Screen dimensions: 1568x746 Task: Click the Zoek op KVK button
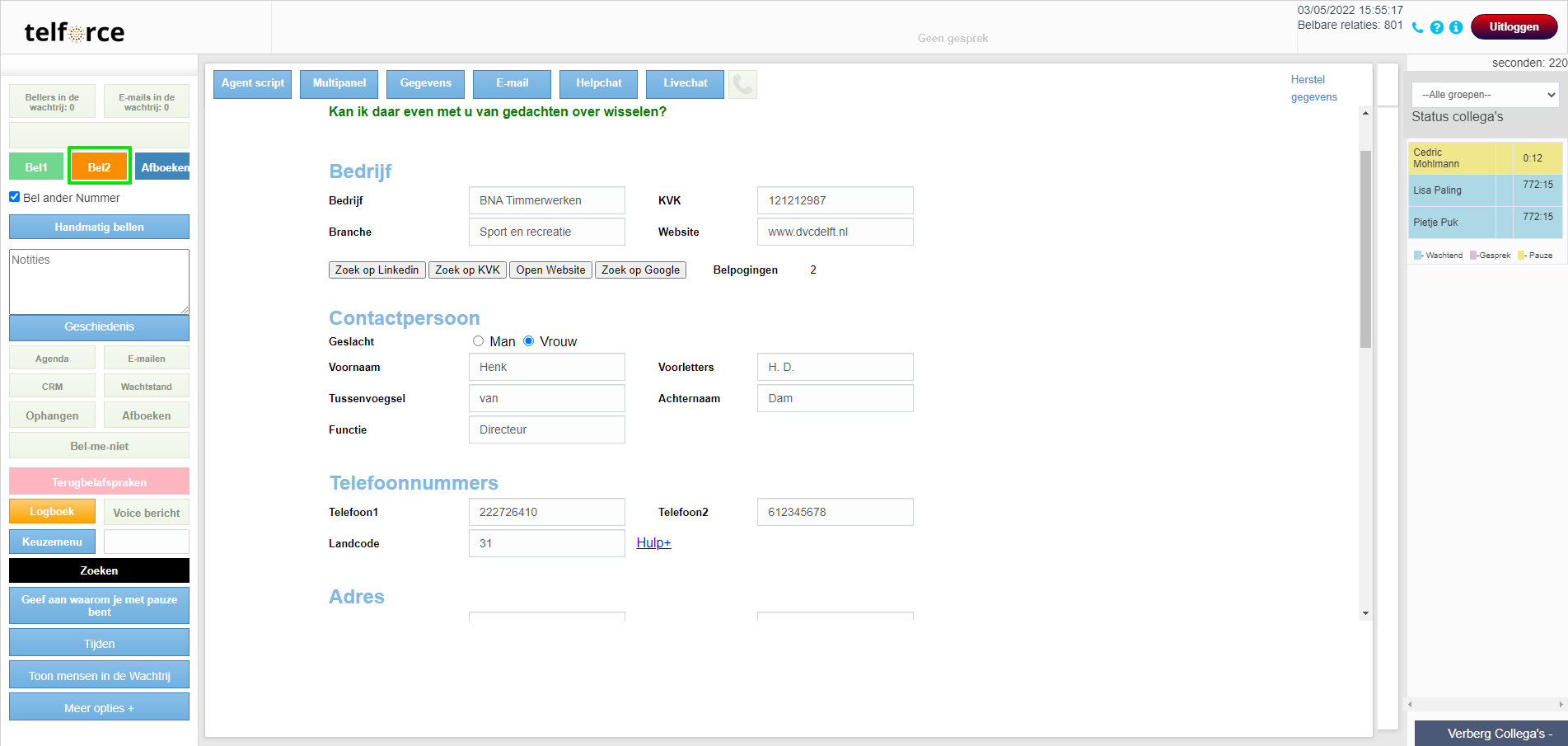[x=467, y=270]
